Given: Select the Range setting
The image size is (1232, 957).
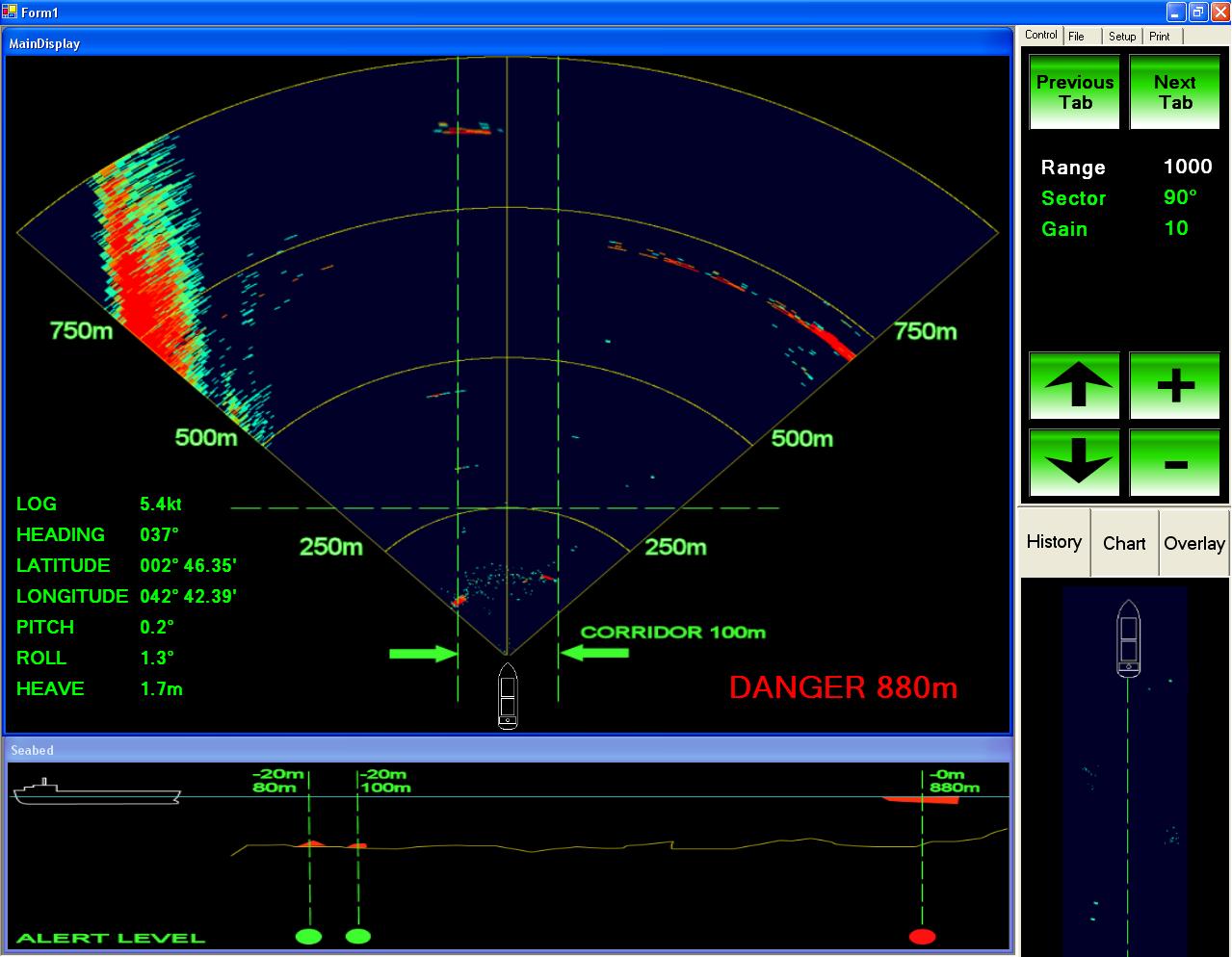Looking at the screenshot, I should click(x=1073, y=168).
